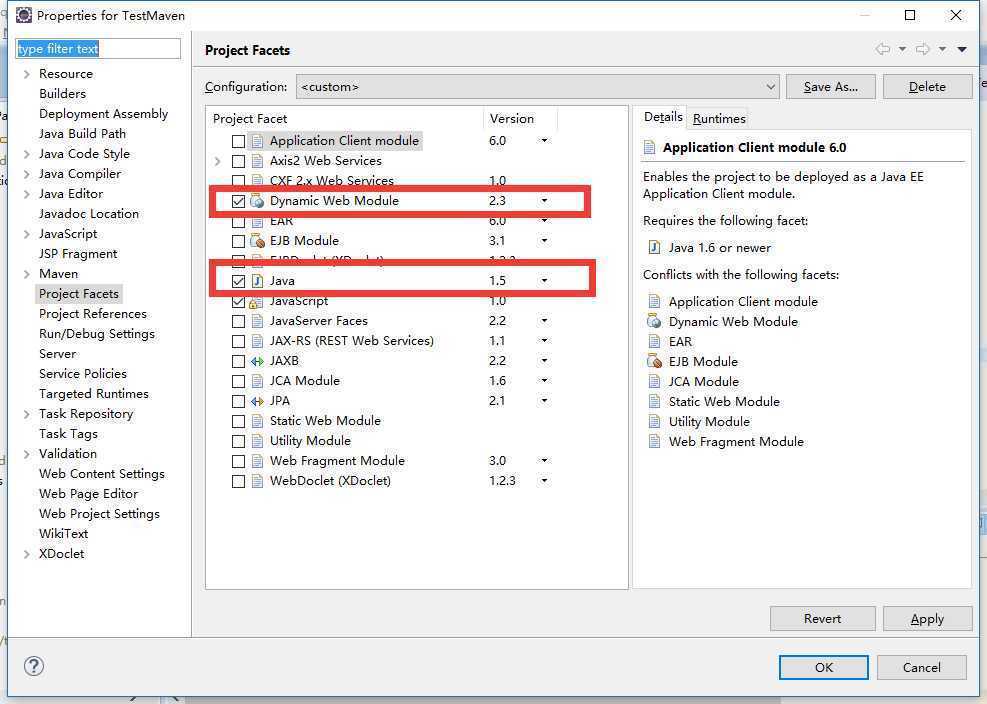Switch to the Runtimes tab
This screenshot has height=704, width=987.
(x=719, y=118)
